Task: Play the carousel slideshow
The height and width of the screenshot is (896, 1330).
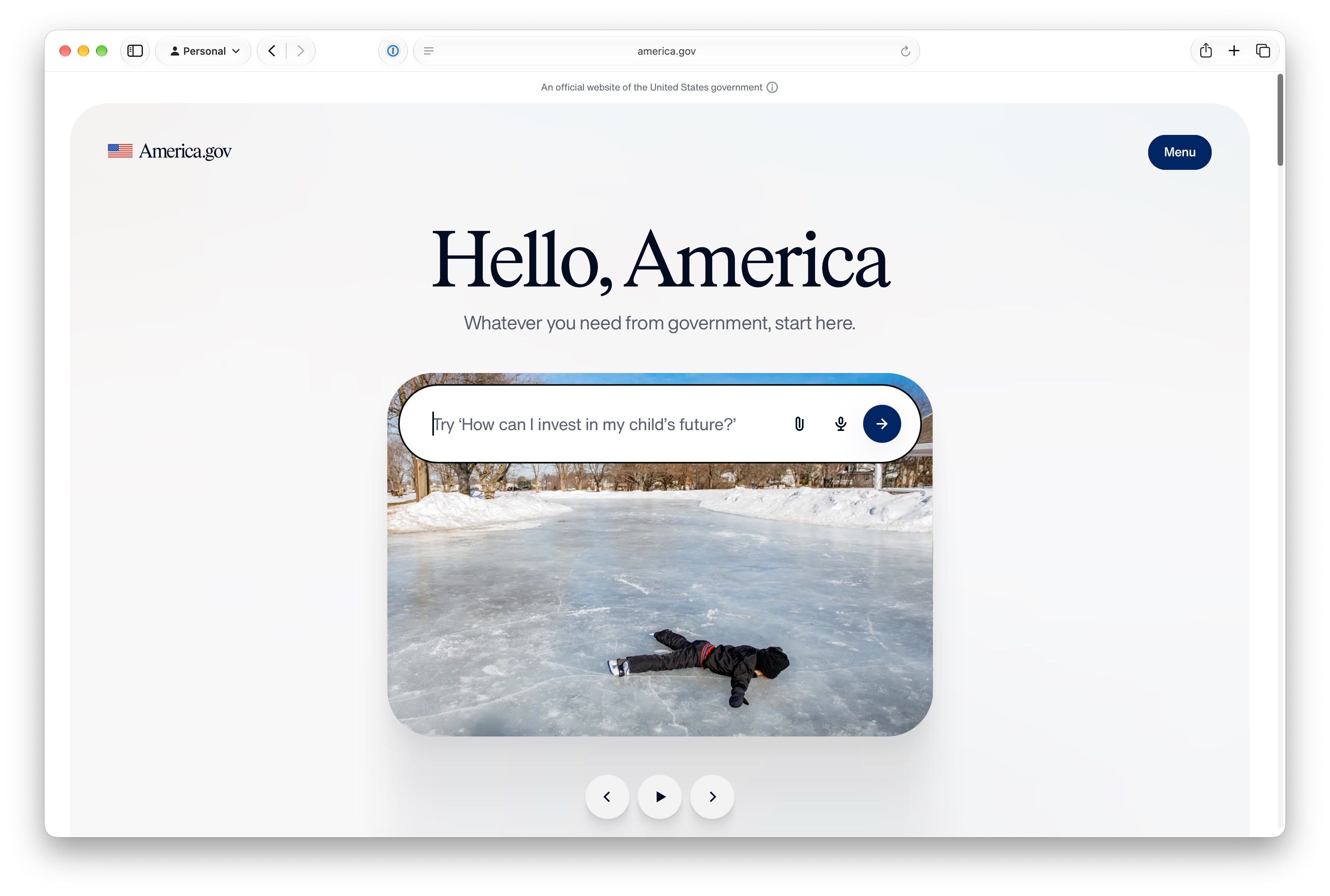Action: tap(660, 796)
